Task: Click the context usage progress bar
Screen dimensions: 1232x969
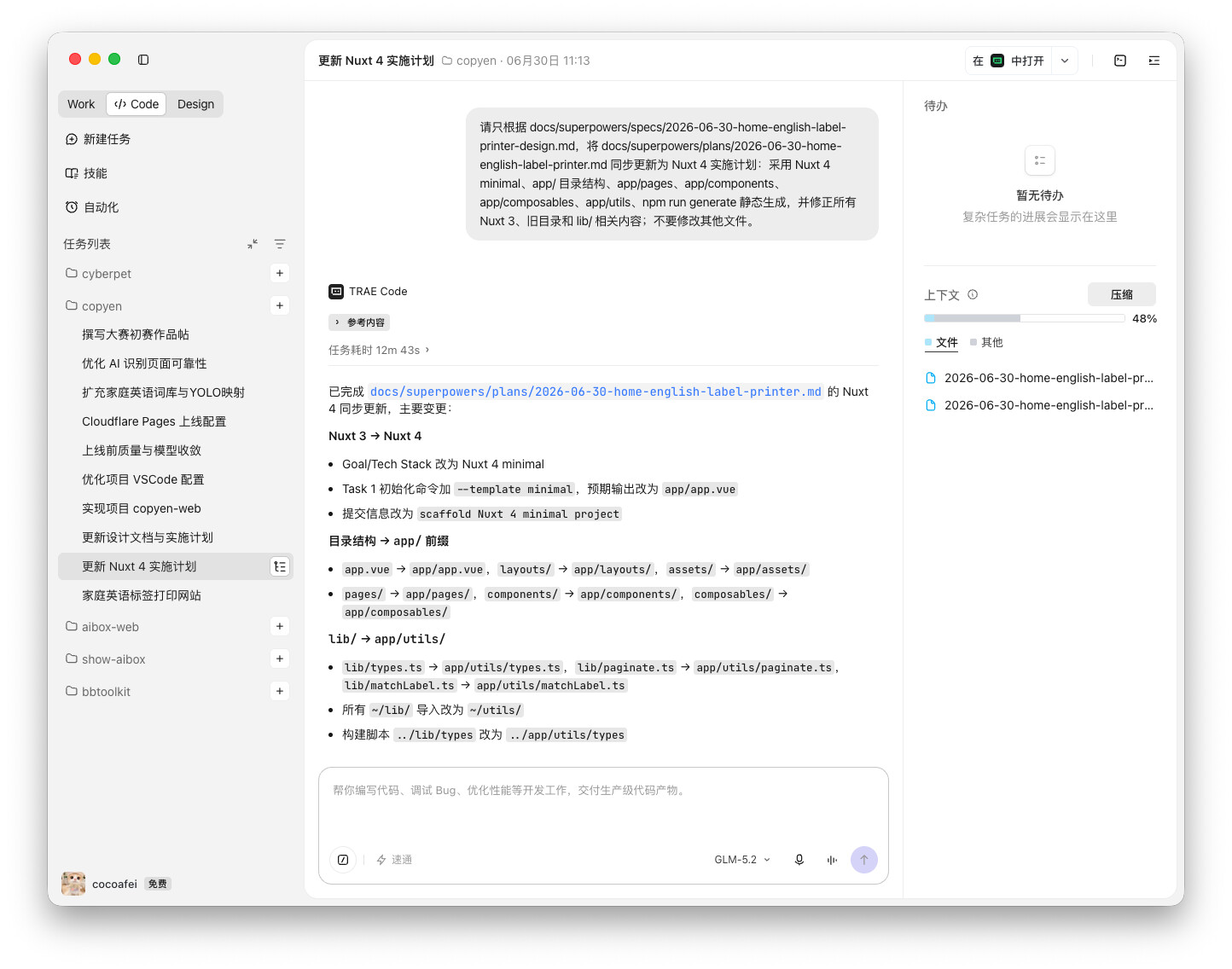Action: [1025, 318]
